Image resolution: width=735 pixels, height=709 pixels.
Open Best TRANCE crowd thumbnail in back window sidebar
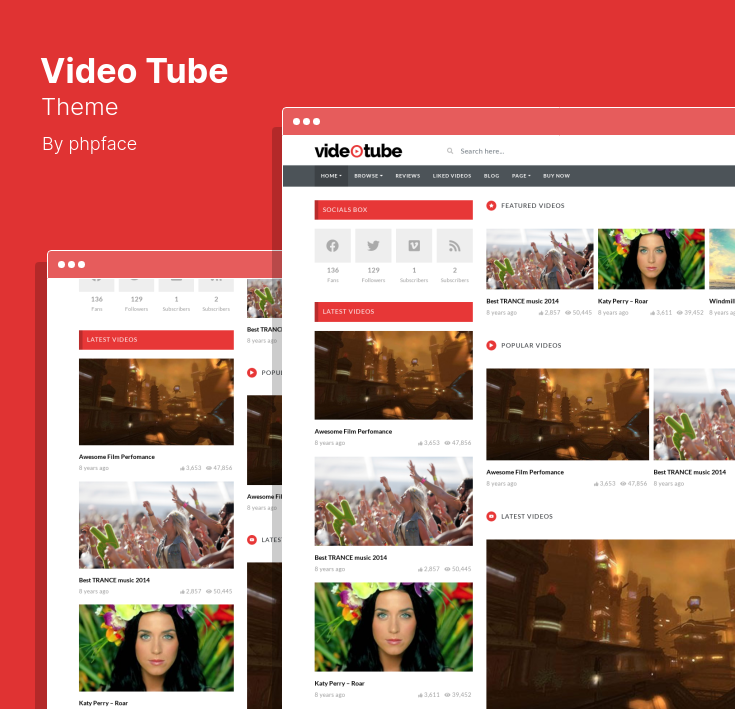click(x=156, y=525)
